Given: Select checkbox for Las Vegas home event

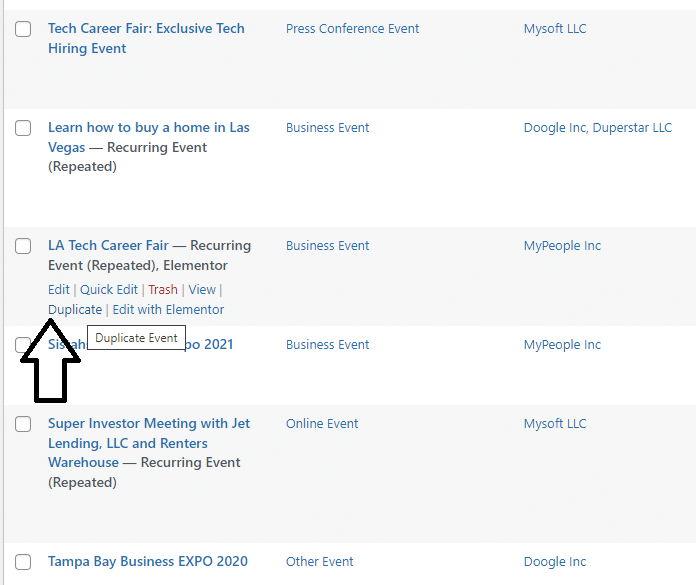Looking at the screenshot, I should 23,129.
